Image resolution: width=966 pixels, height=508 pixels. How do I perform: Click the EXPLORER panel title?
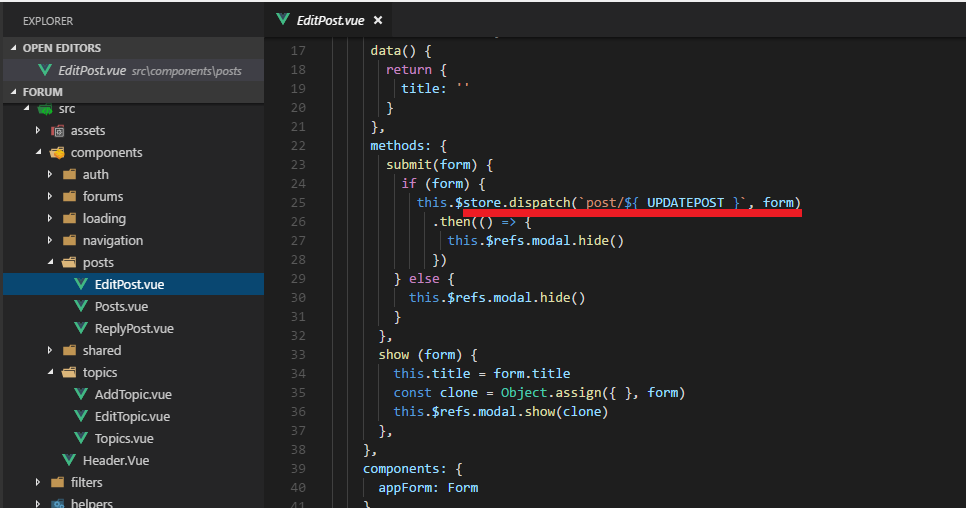pos(48,21)
